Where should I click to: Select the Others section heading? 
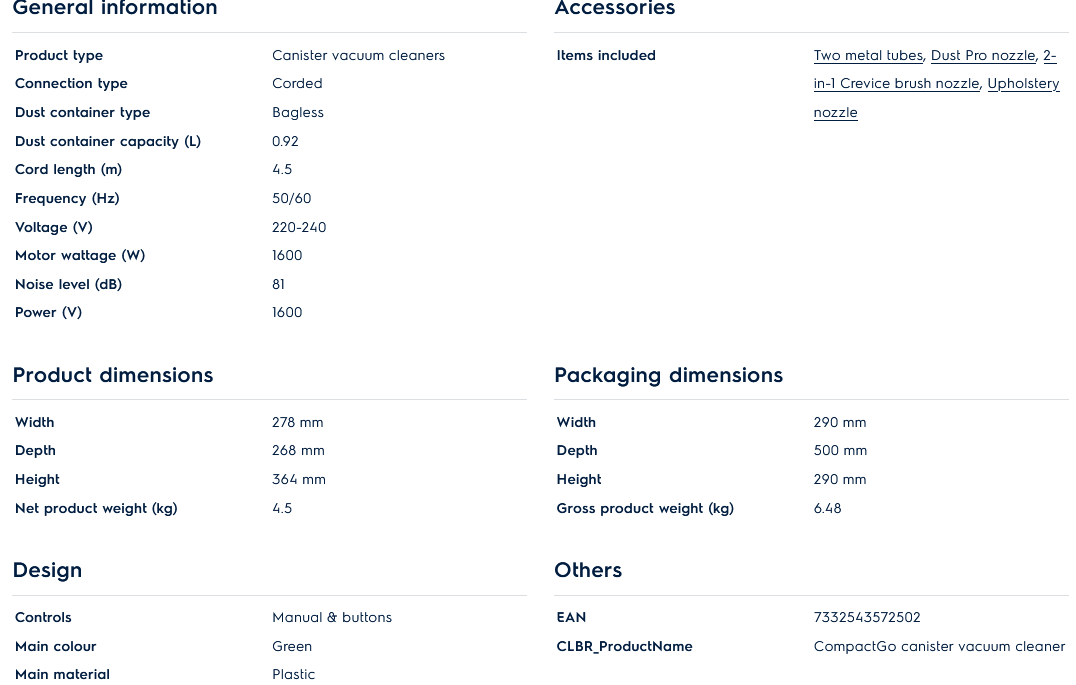coord(588,570)
